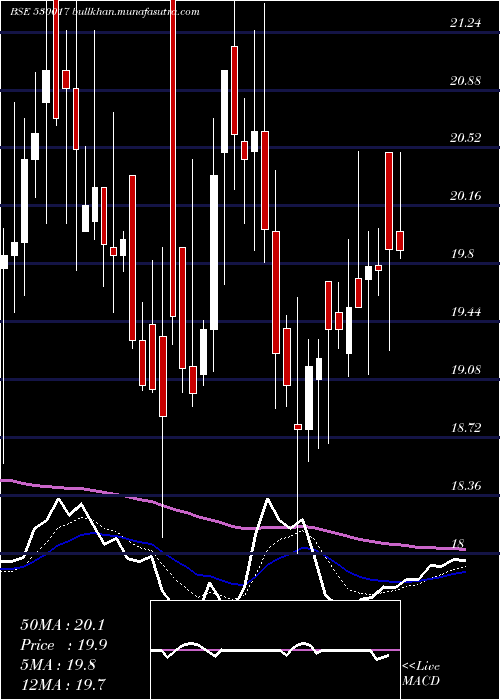Click the 5MA : 19.8 legend text
The width and height of the screenshot is (500, 700).
pyautogui.click(x=58, y=665)
